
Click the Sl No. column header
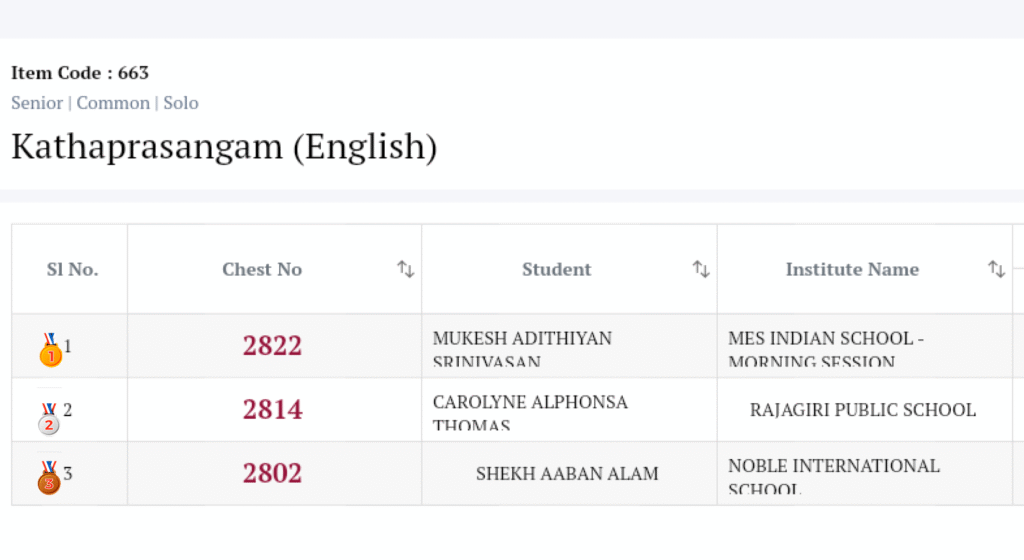point(72,269)
